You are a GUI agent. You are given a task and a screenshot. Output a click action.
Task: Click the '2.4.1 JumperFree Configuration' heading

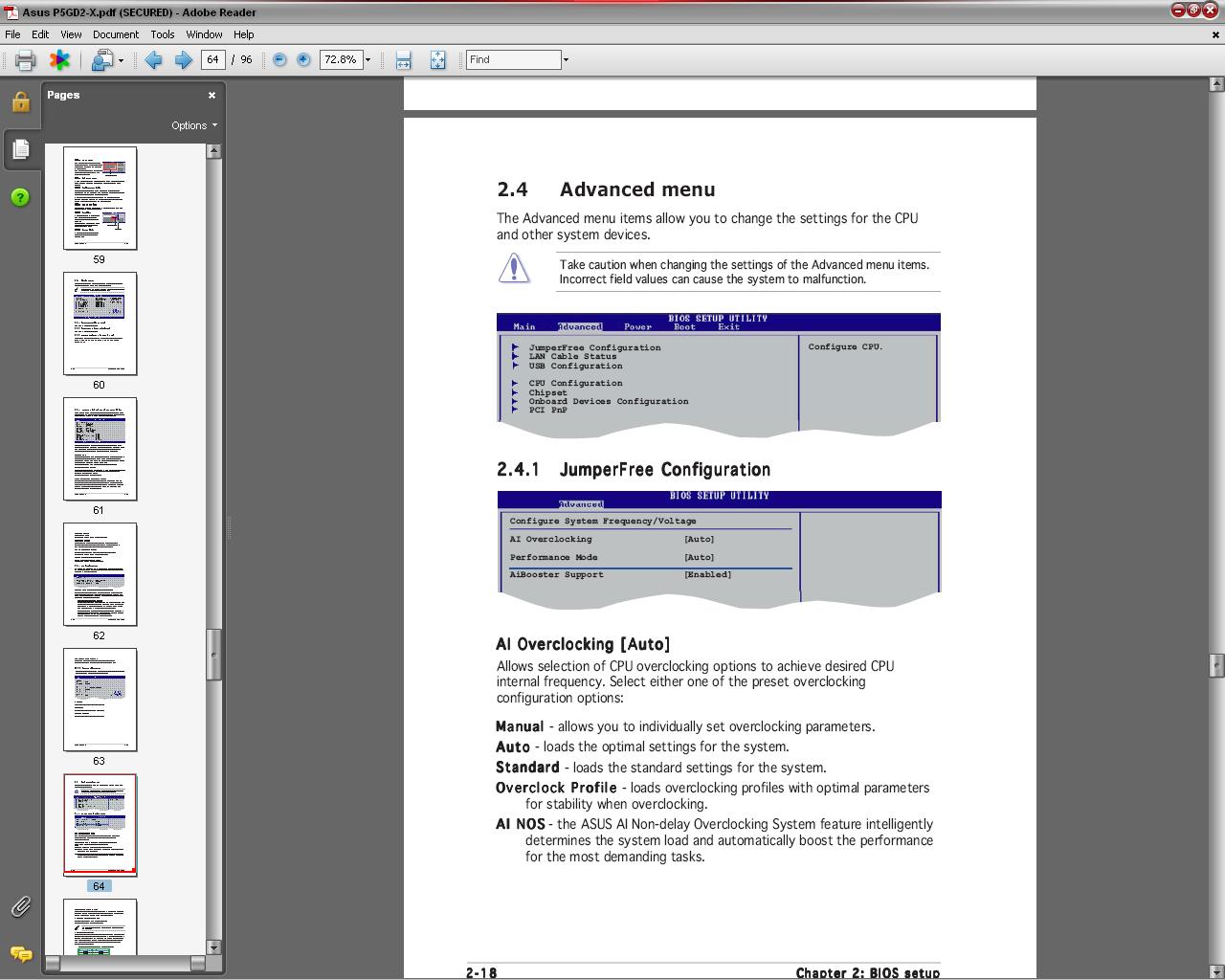634,470
